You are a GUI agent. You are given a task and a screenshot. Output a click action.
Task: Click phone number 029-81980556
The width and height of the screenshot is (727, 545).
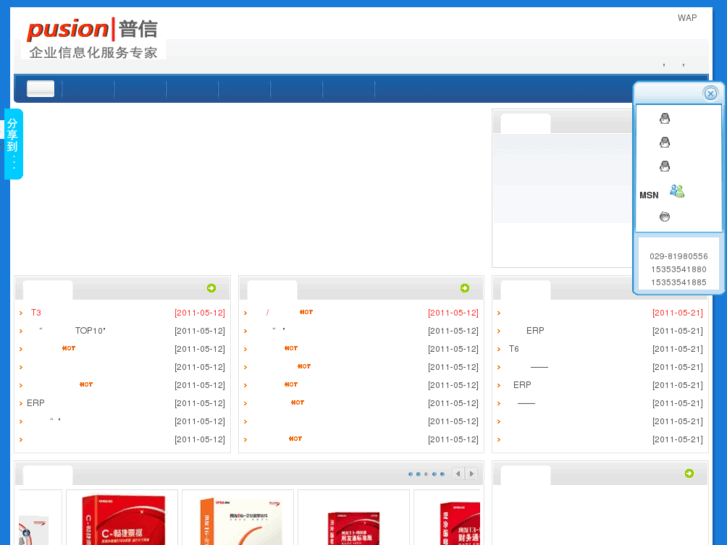click(x=678, y=256)
